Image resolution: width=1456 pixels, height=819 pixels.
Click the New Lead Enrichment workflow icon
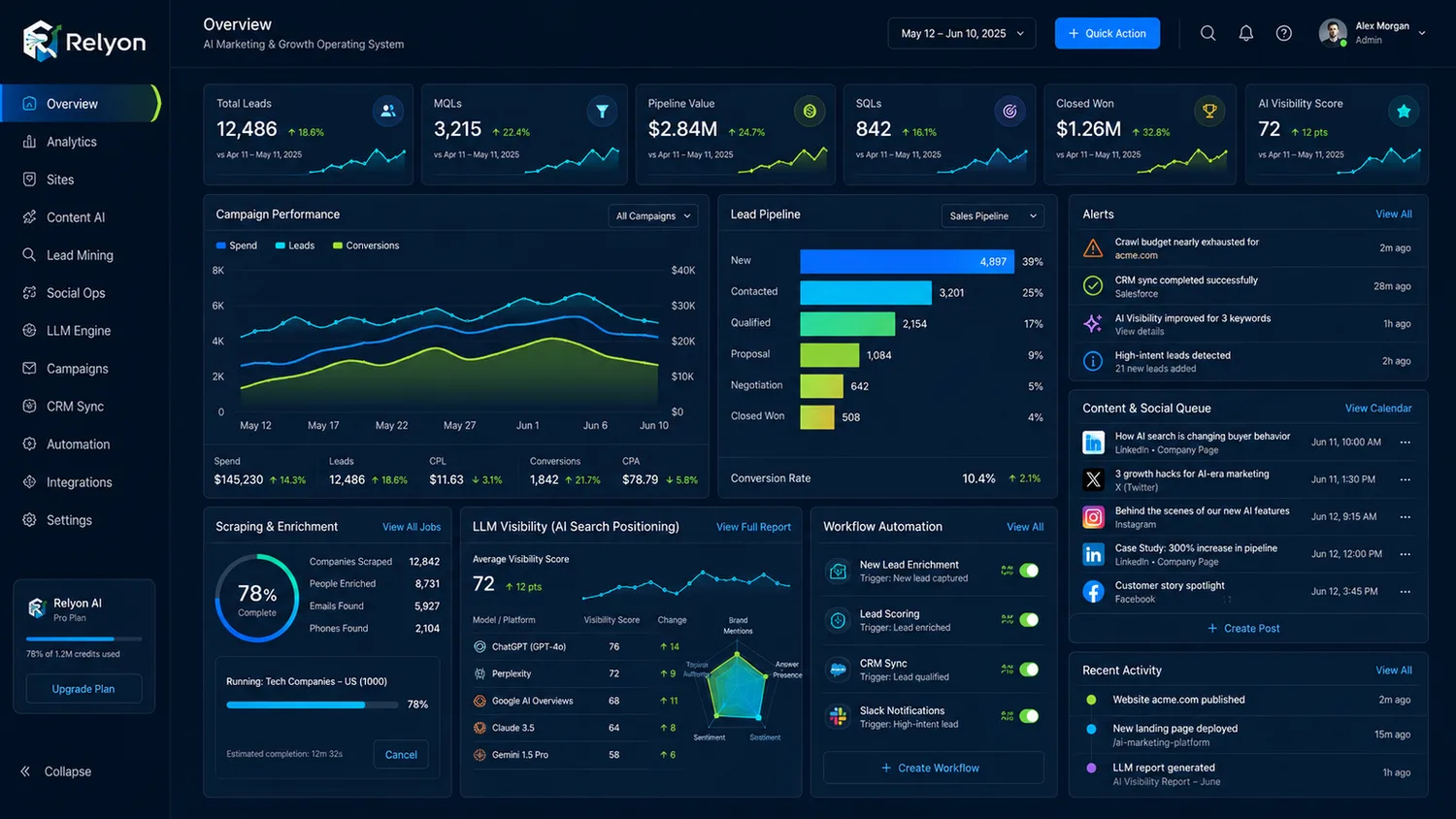tap(838, 571)
